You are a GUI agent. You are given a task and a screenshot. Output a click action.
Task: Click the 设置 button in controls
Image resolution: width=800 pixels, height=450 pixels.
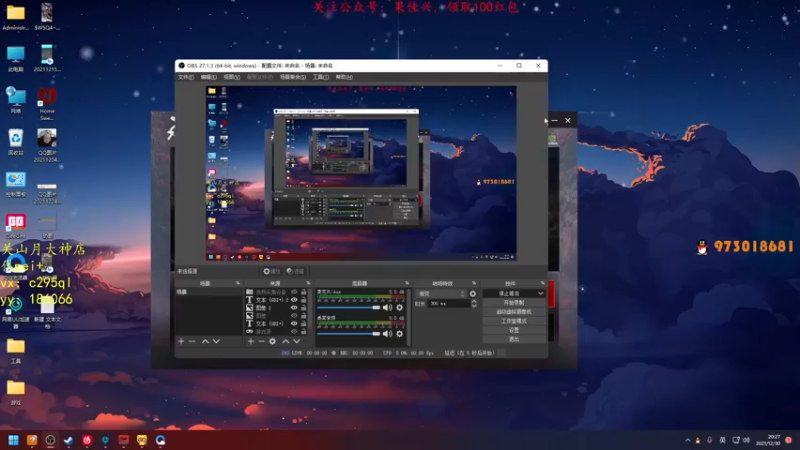514,330
